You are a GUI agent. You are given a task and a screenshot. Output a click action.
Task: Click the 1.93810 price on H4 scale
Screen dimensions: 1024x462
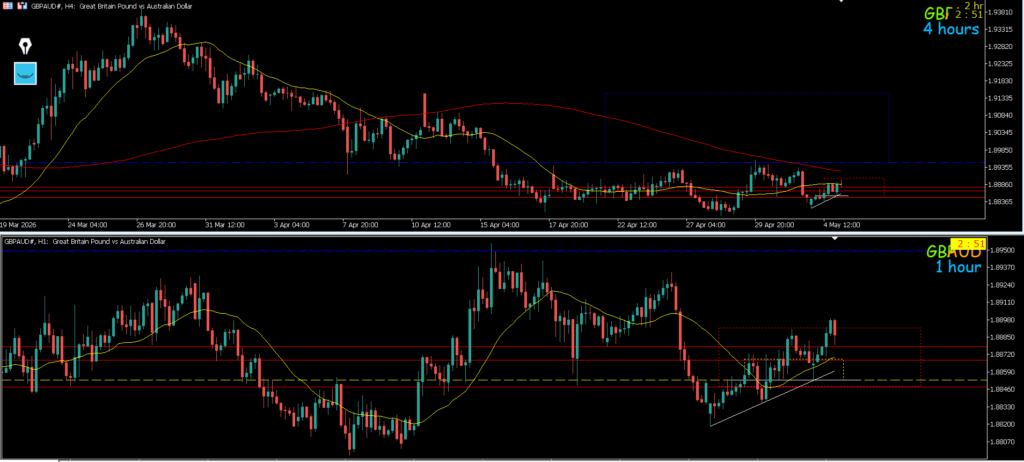[x=1000, y=12]
